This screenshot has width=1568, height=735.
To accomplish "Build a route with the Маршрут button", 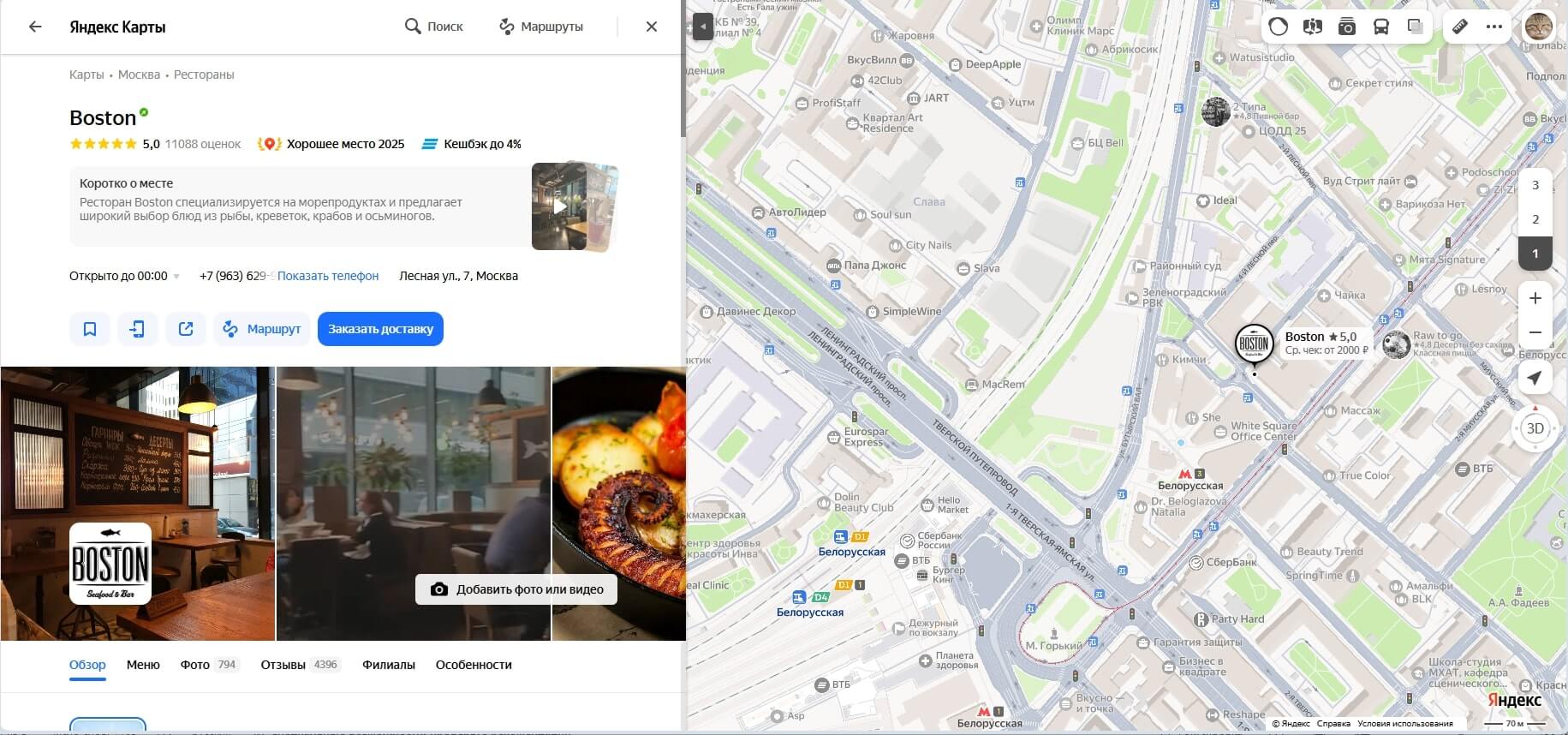I will coord(262,329).
